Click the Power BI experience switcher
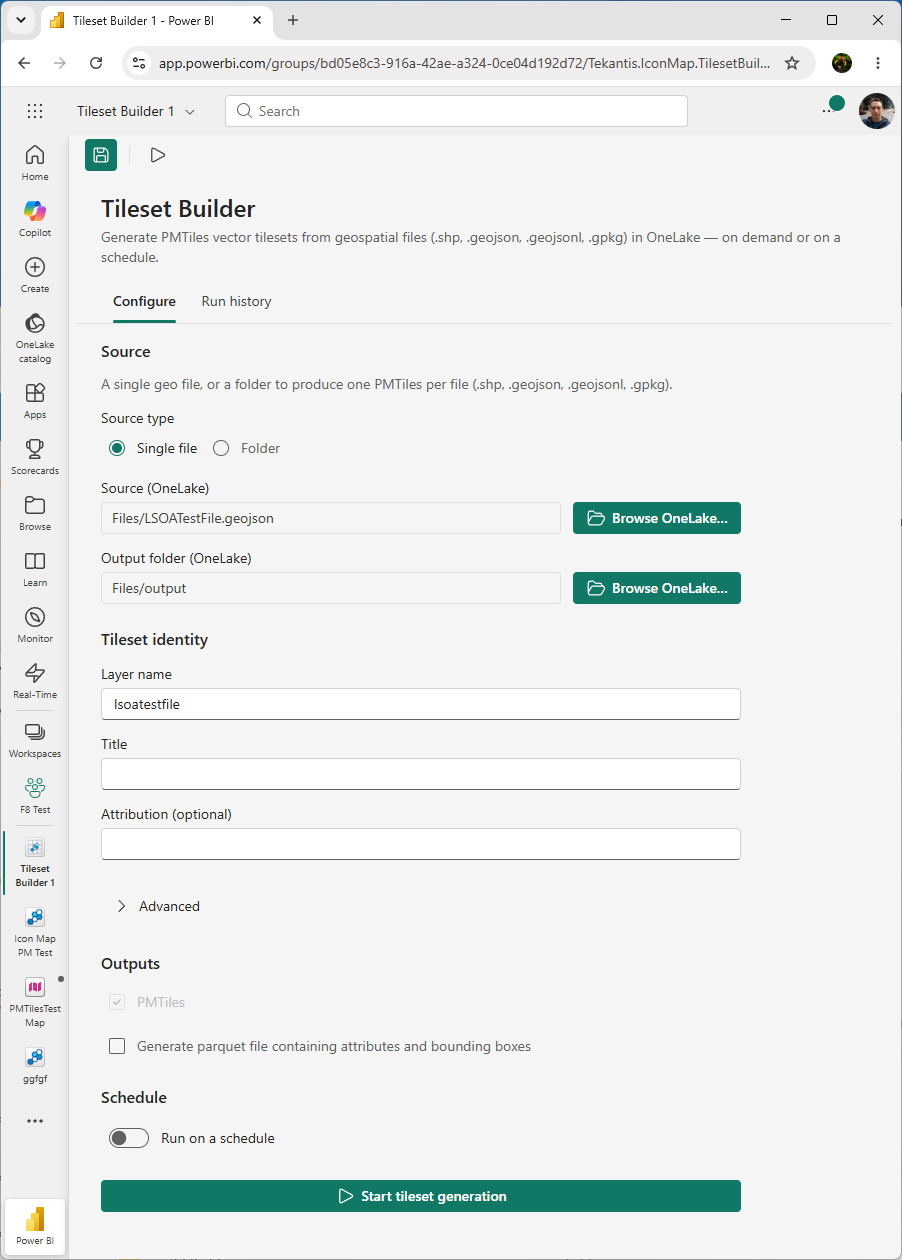902x1260 pixels. click(35, 1226)
